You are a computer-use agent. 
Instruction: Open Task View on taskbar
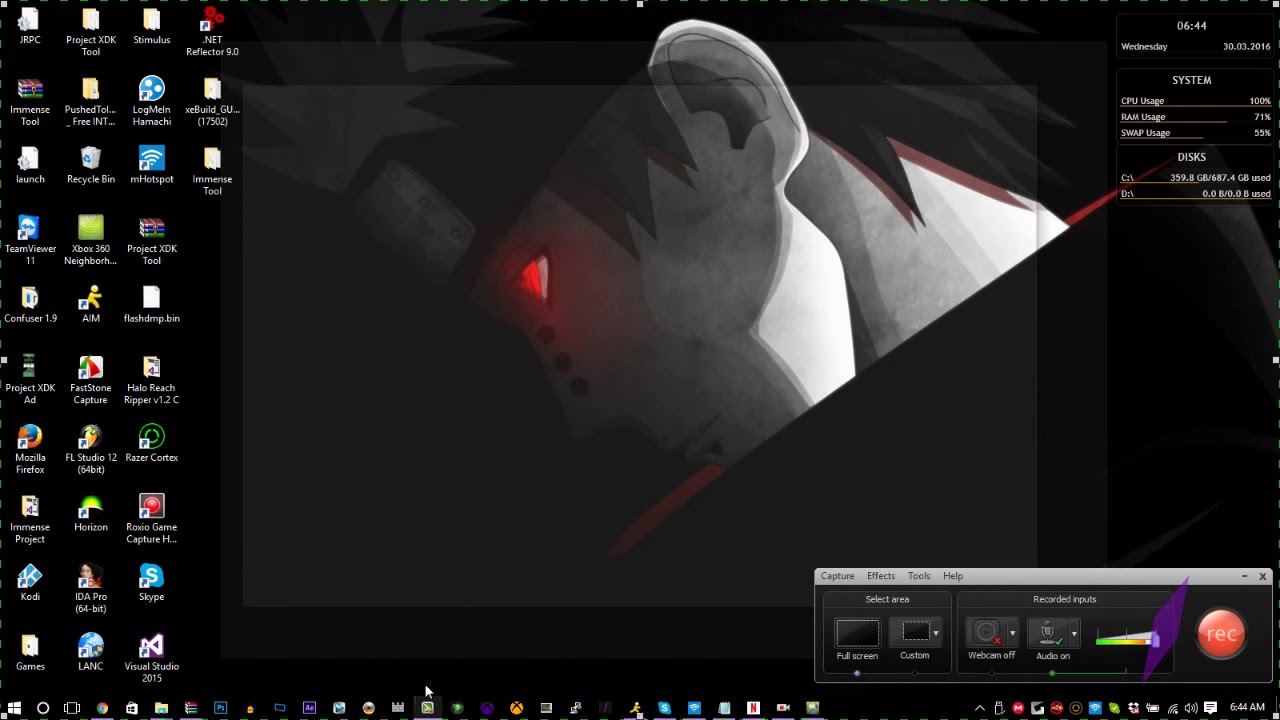point(72,708)
